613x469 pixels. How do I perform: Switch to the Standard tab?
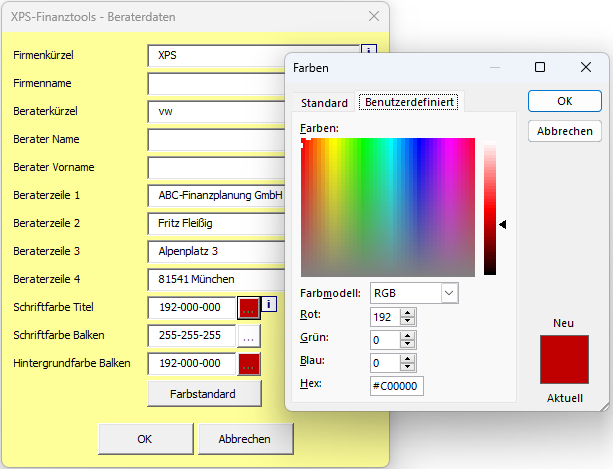coord(324,103)
